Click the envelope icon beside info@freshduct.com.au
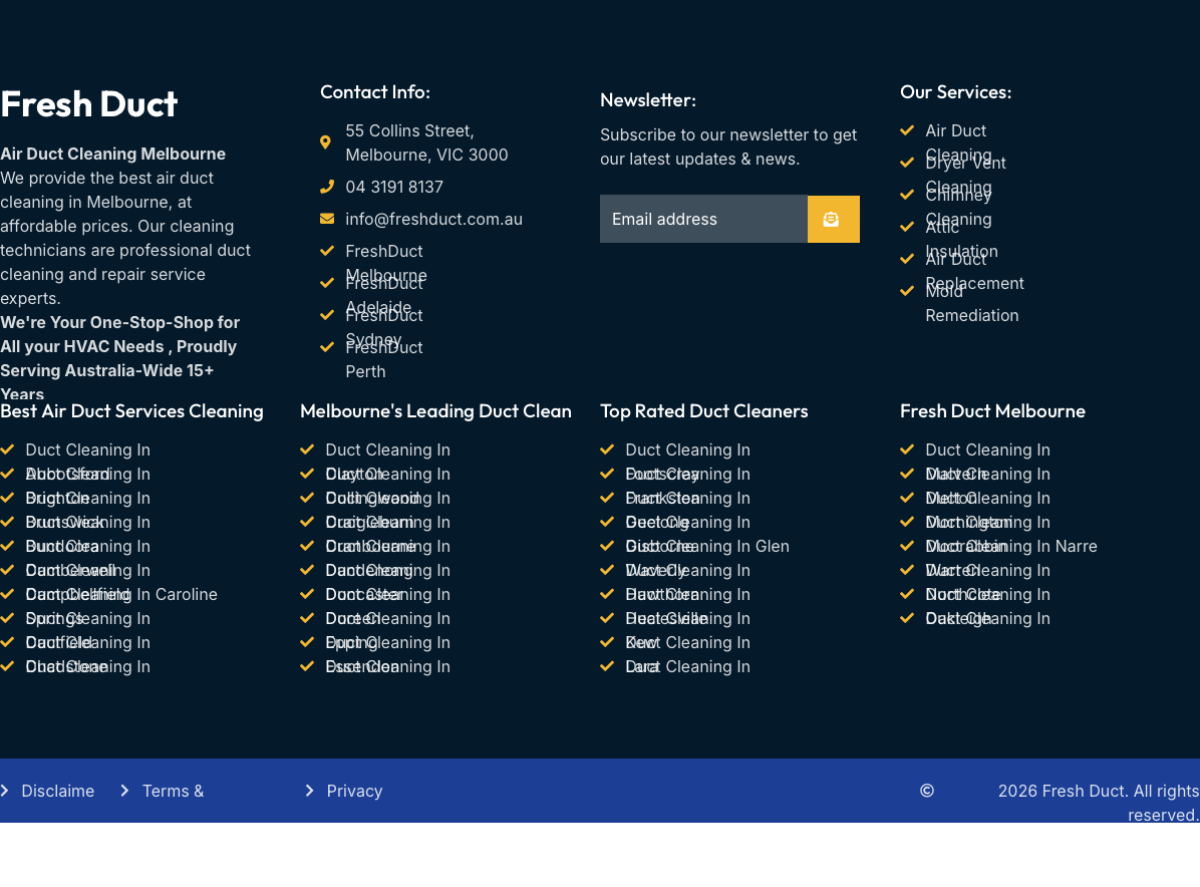The image size is (1200, 887). 326,219
